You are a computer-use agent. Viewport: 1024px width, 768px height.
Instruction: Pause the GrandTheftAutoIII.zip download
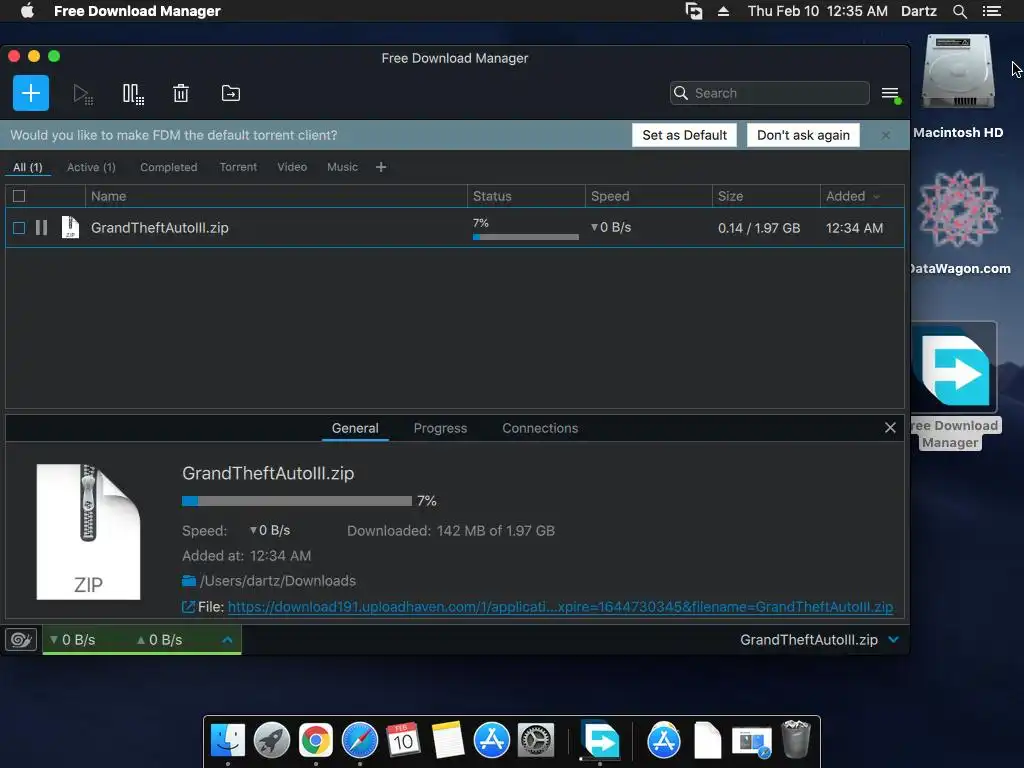(x=41, y=228)
